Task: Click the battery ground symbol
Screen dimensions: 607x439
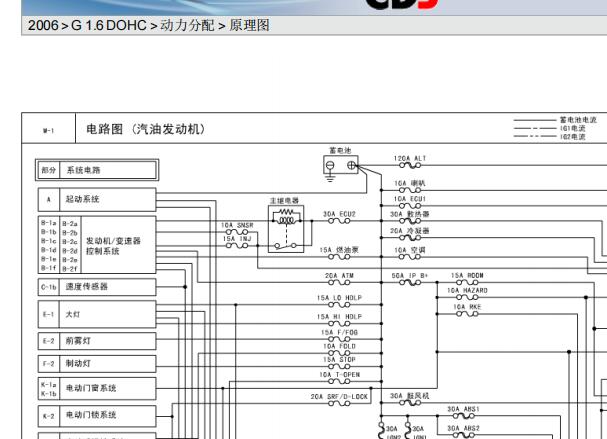Action: pyautogui.click(x=330, y=178)
